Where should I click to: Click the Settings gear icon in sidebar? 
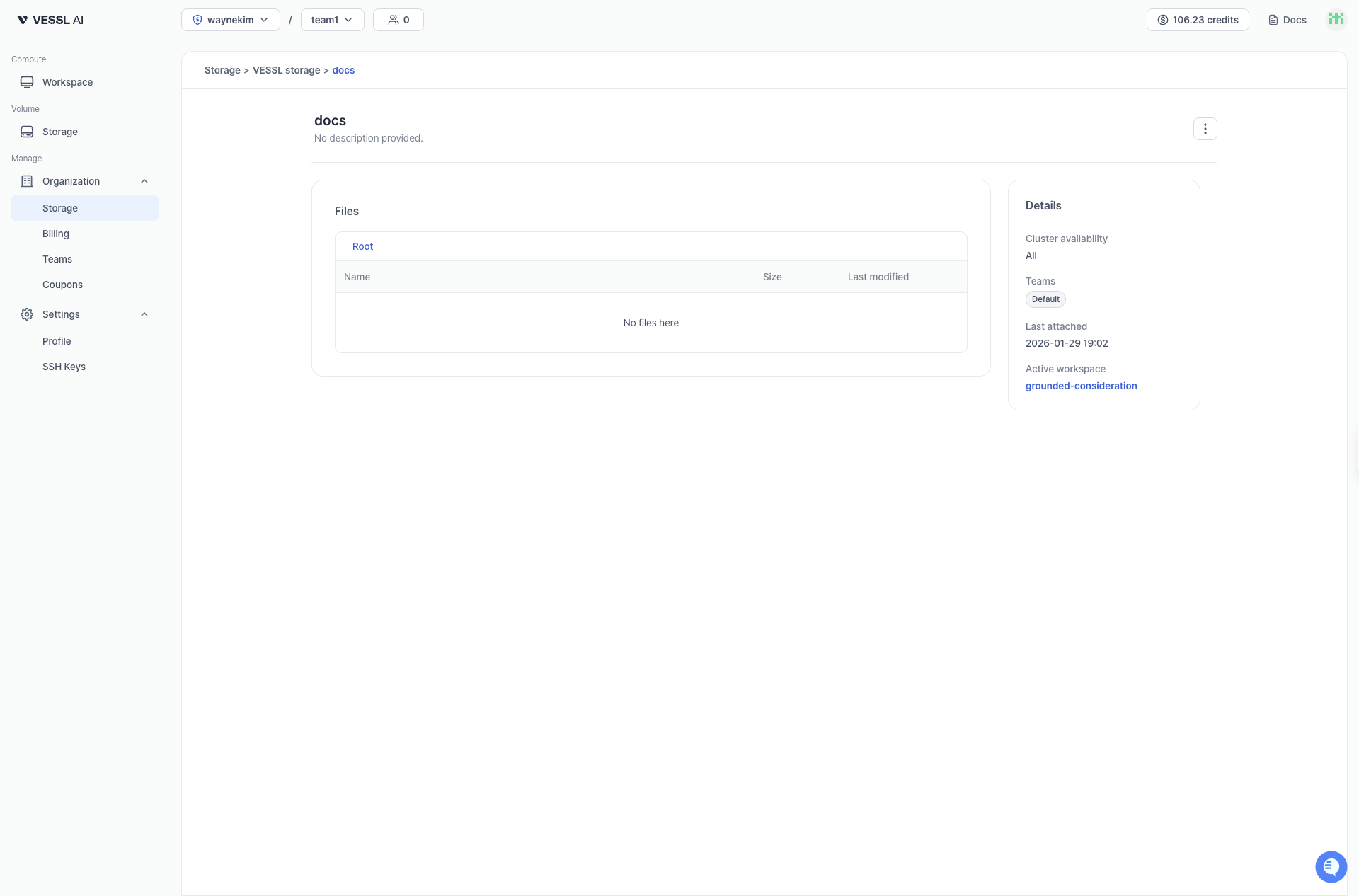click(26, 314)
